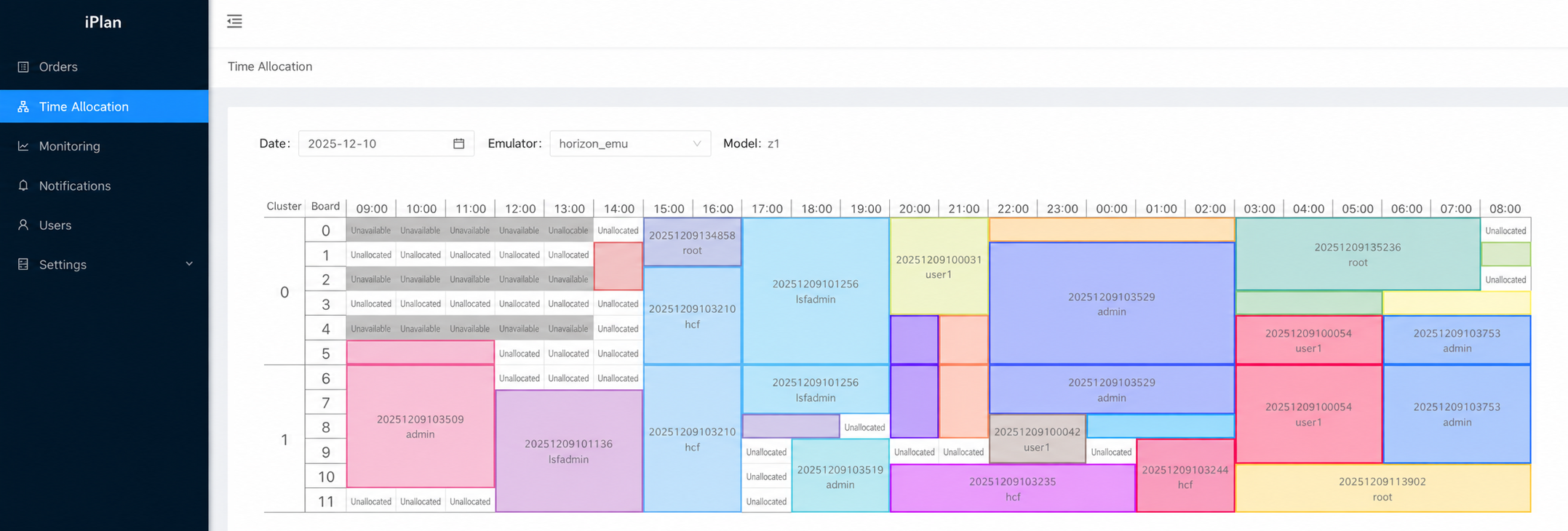Open the Notifications menu item
The width and height of the screenshot is (1568, 531).
pos(104,185)
